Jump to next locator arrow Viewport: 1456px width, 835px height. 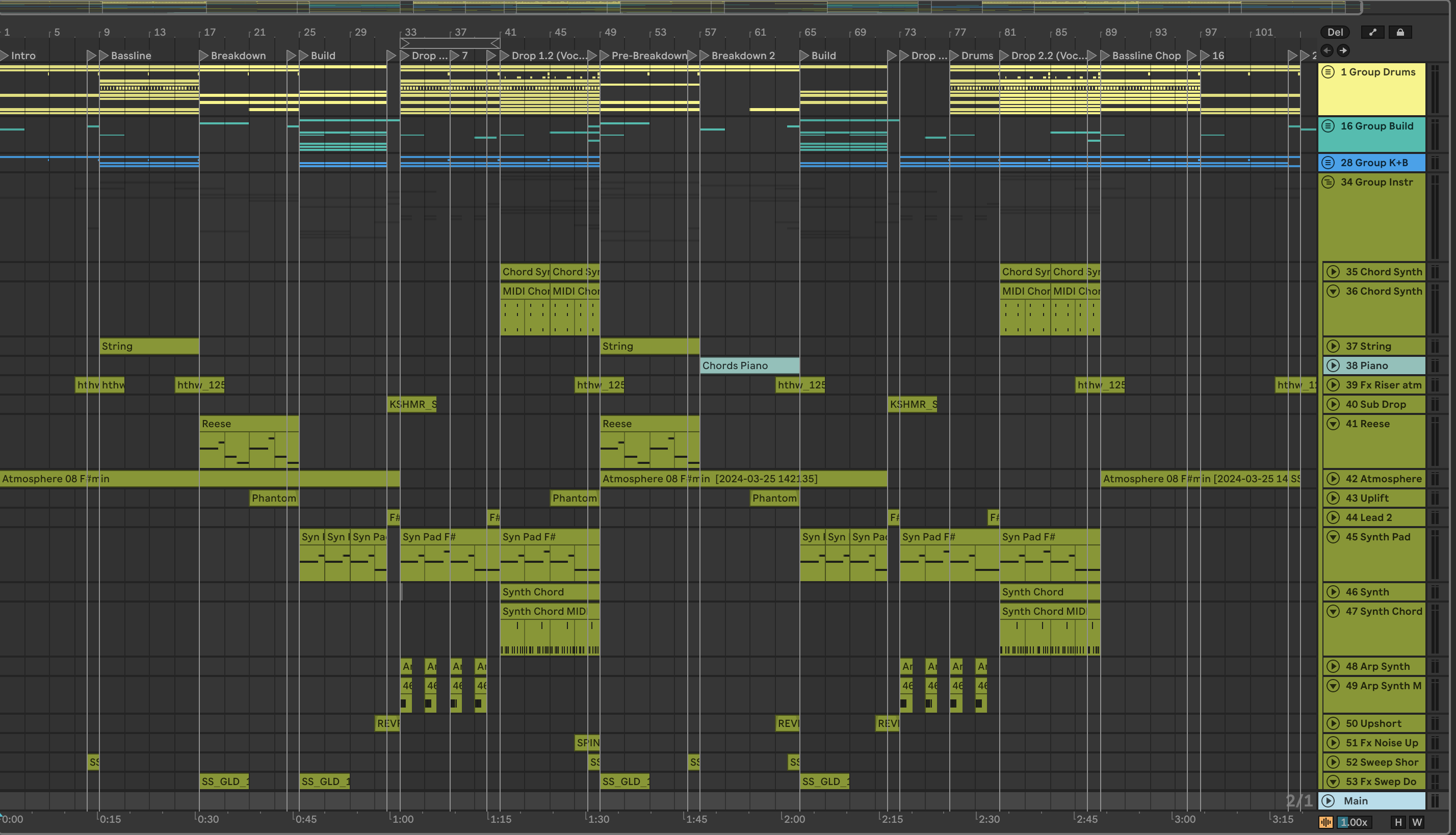(x=1343, y=50)
